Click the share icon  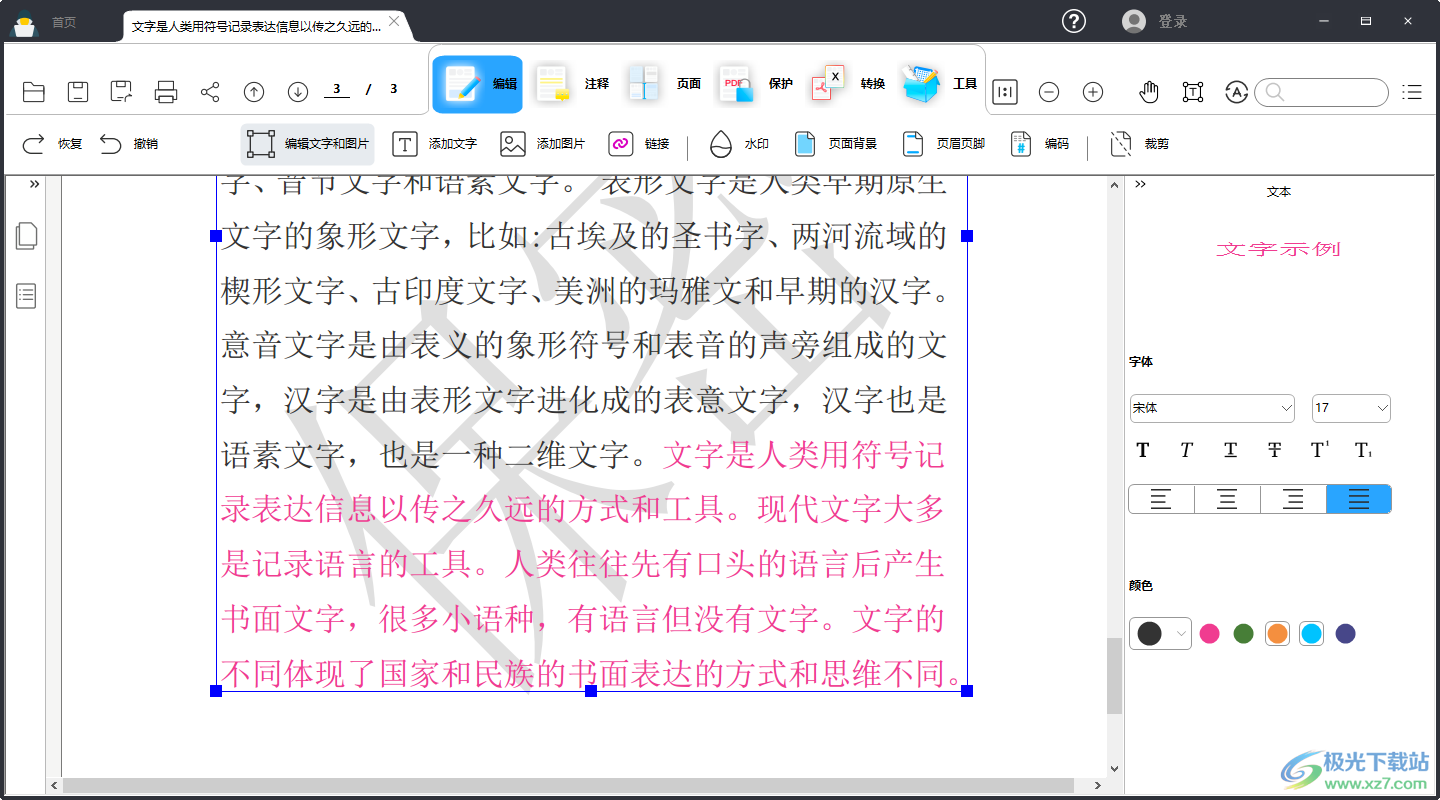pos(210,92)
